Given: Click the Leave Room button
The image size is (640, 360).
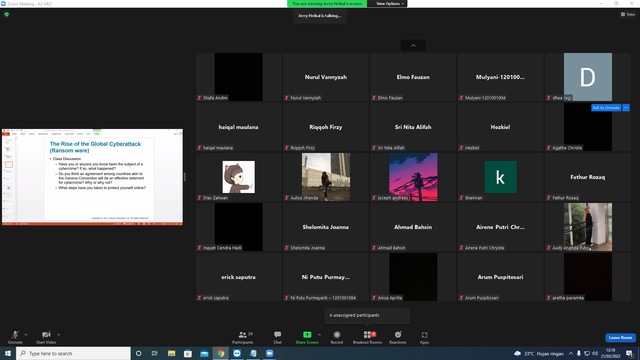Looking at the screenshot, I should tap(620, 338).
